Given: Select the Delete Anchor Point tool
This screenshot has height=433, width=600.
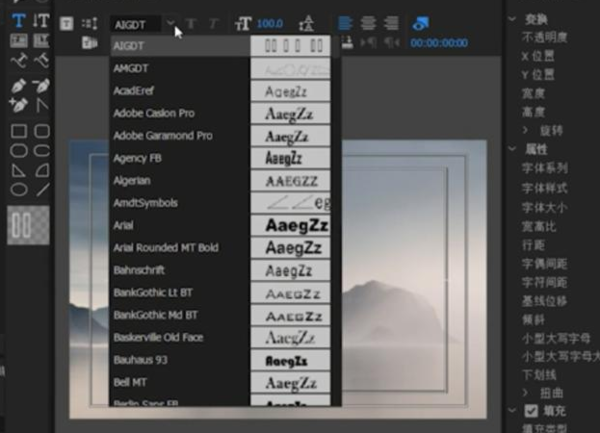Looking at the screenshot, I should 41,86.
